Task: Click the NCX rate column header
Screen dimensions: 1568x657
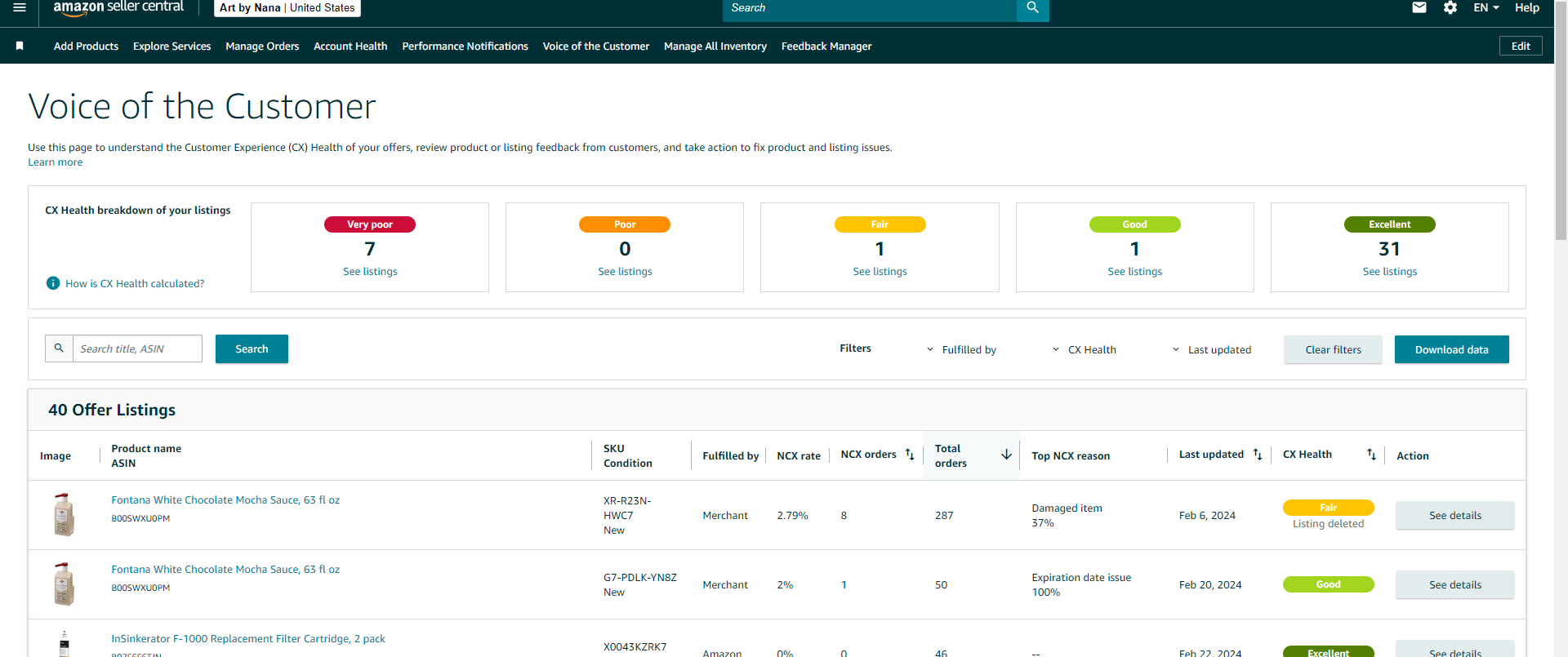Action: [x=799, y=456]
